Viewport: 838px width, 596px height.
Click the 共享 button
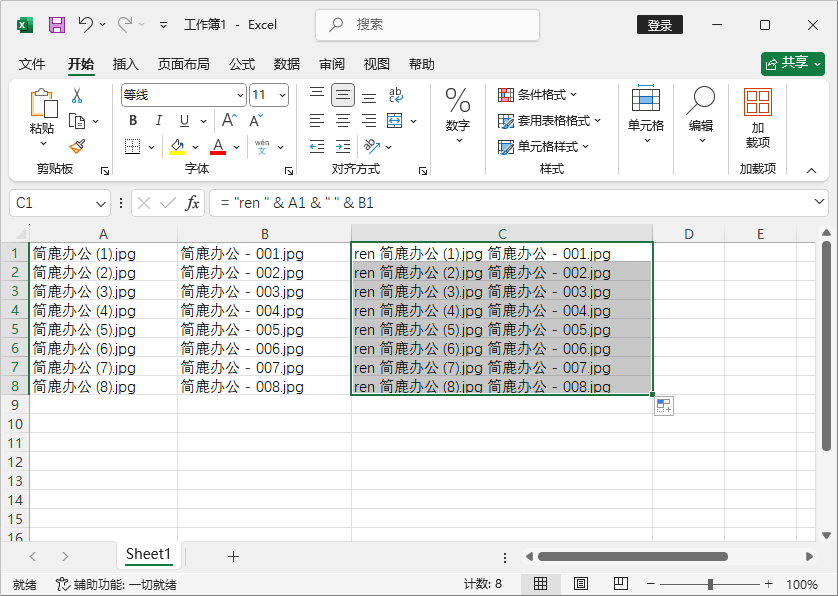point(793,63)
